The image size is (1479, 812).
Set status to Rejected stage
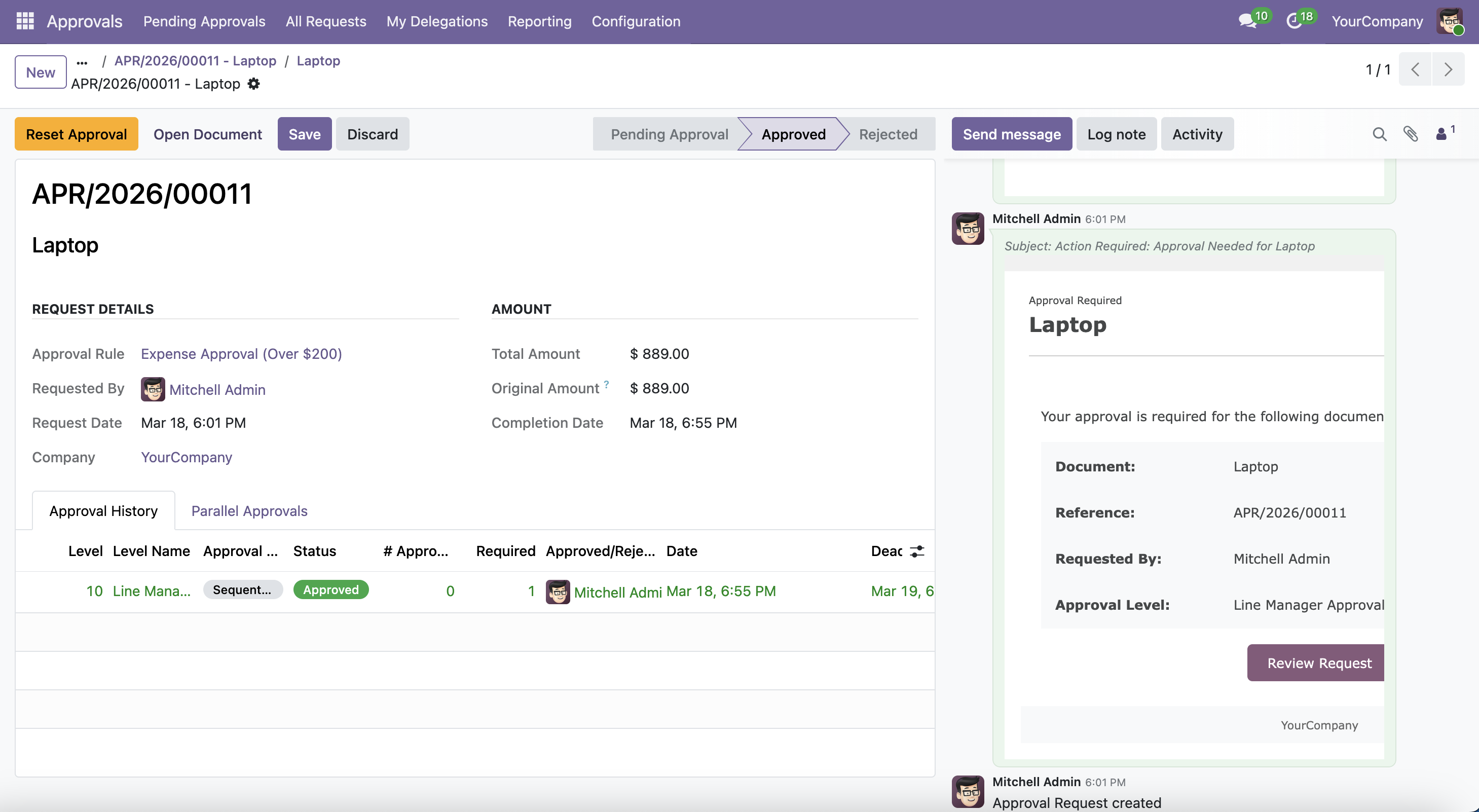click(888, 134)
